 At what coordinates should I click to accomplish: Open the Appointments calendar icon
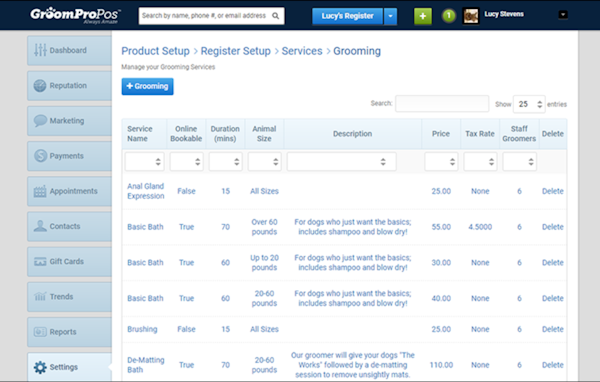click(40, 191)
